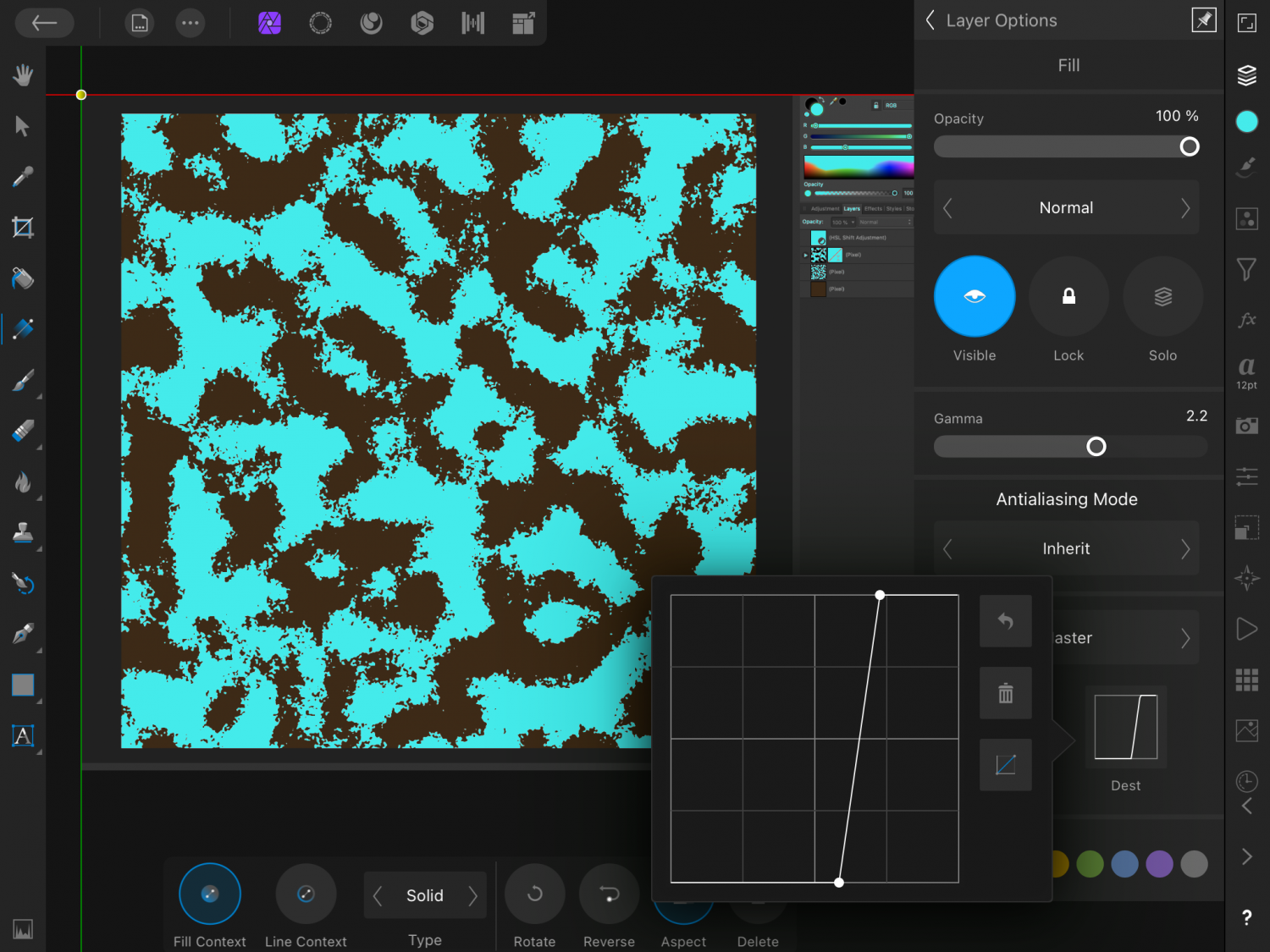Click the Opacity slider handle
This screenshot has height=952, width=1270.
coord(1190,147)
